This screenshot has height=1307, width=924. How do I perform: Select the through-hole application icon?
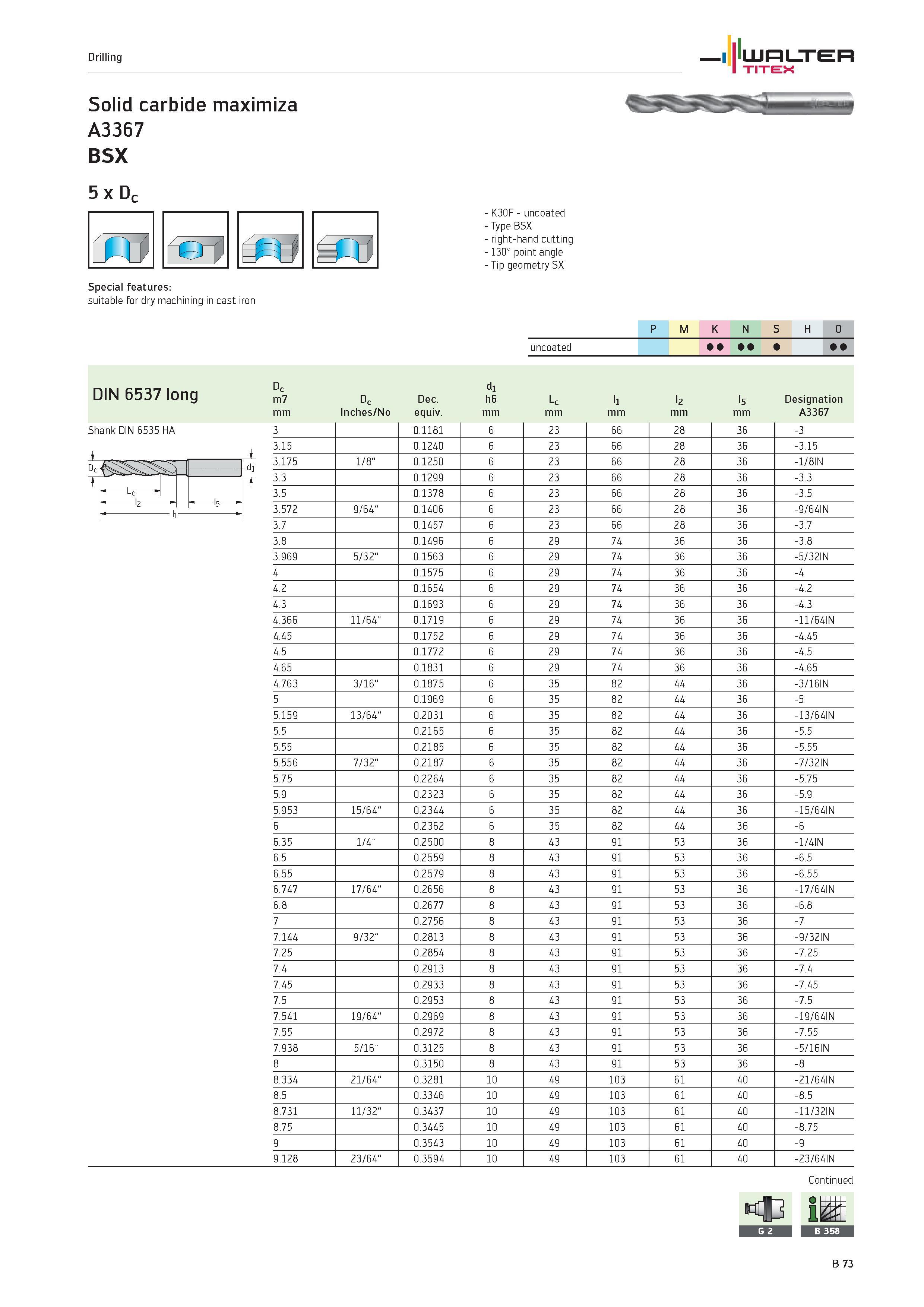pyautogui.click(x=121, y=240)
